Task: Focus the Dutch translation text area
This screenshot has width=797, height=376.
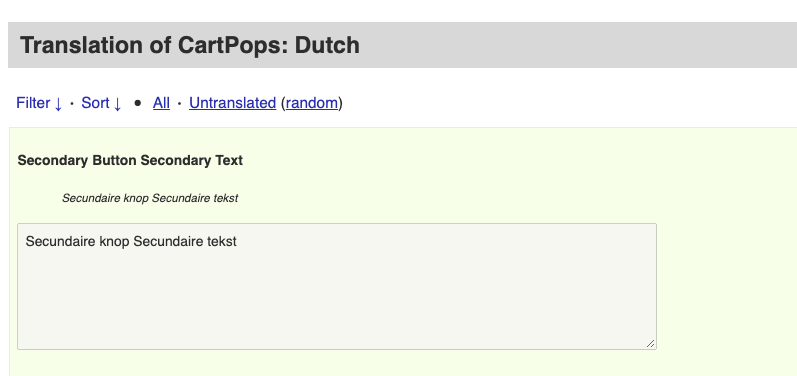Action: click(x=337, y=287)
